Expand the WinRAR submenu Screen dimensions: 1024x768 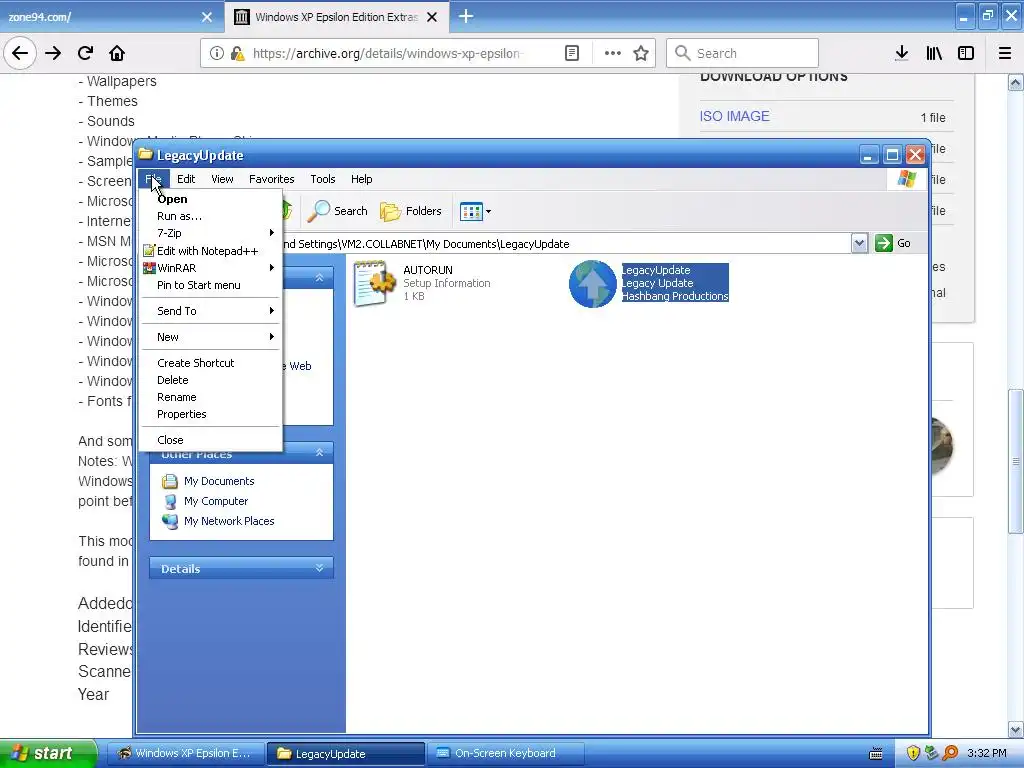pyautogui.click(x=210, y=268)
